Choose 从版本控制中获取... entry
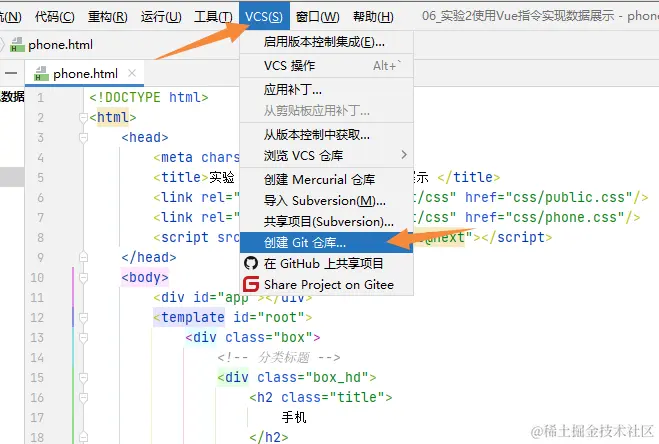The image size is (659, 444). (327, 135)
